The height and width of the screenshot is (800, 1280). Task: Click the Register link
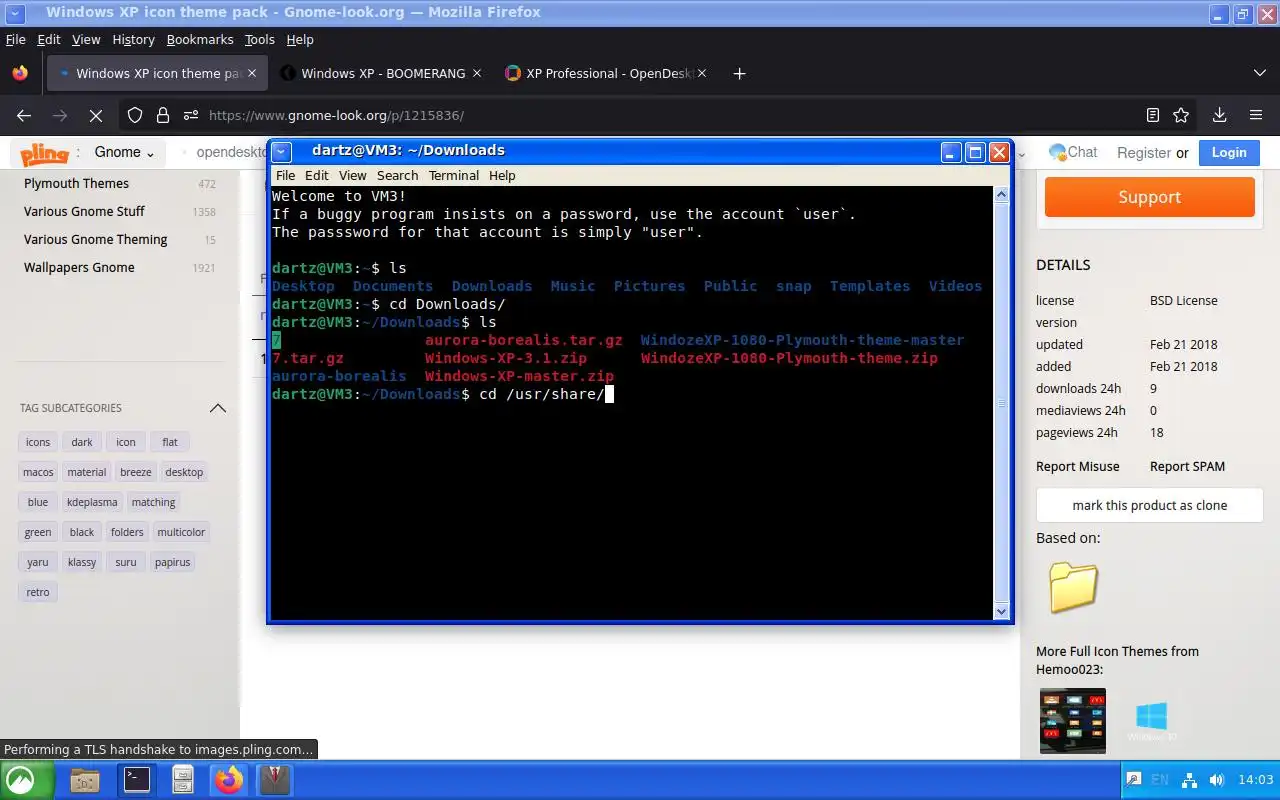(x=1144, y=153)
